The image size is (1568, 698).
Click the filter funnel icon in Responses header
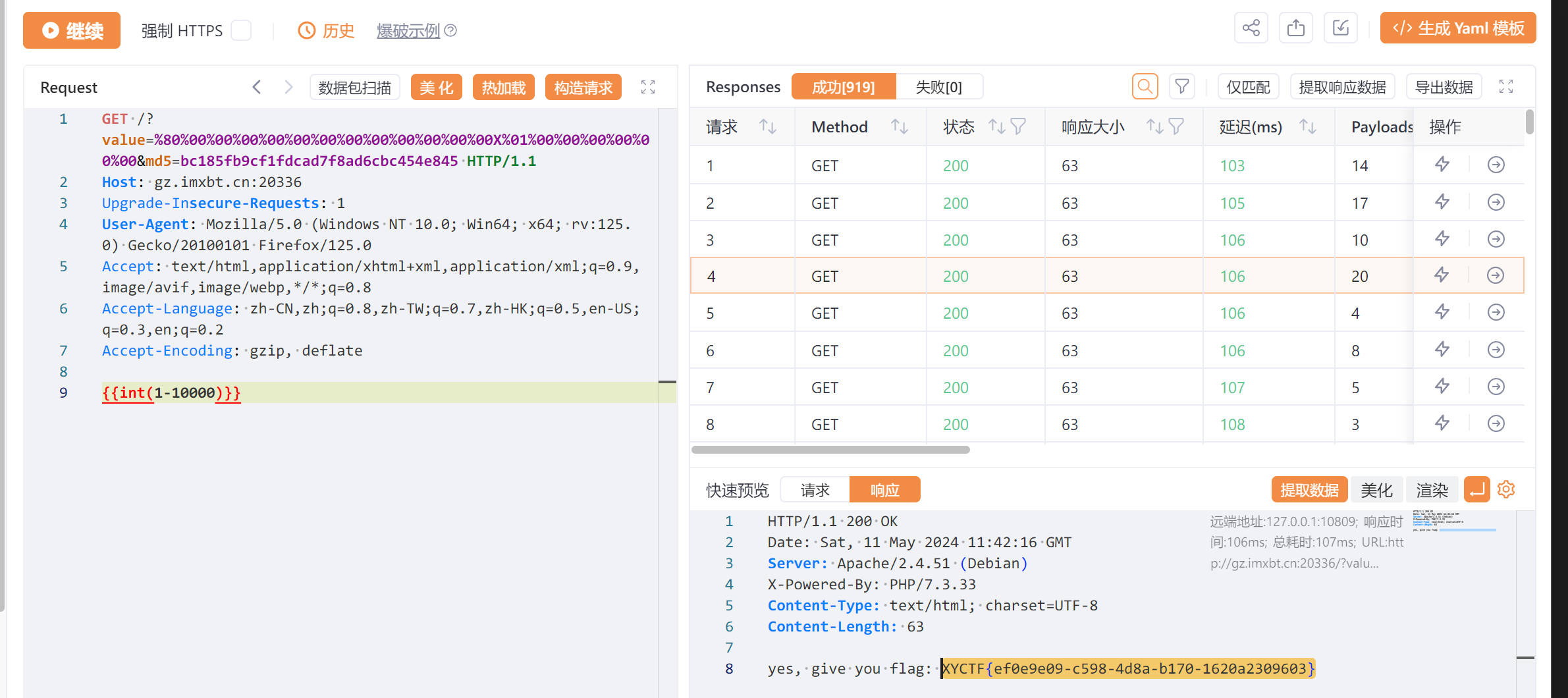click(1182, 86)
